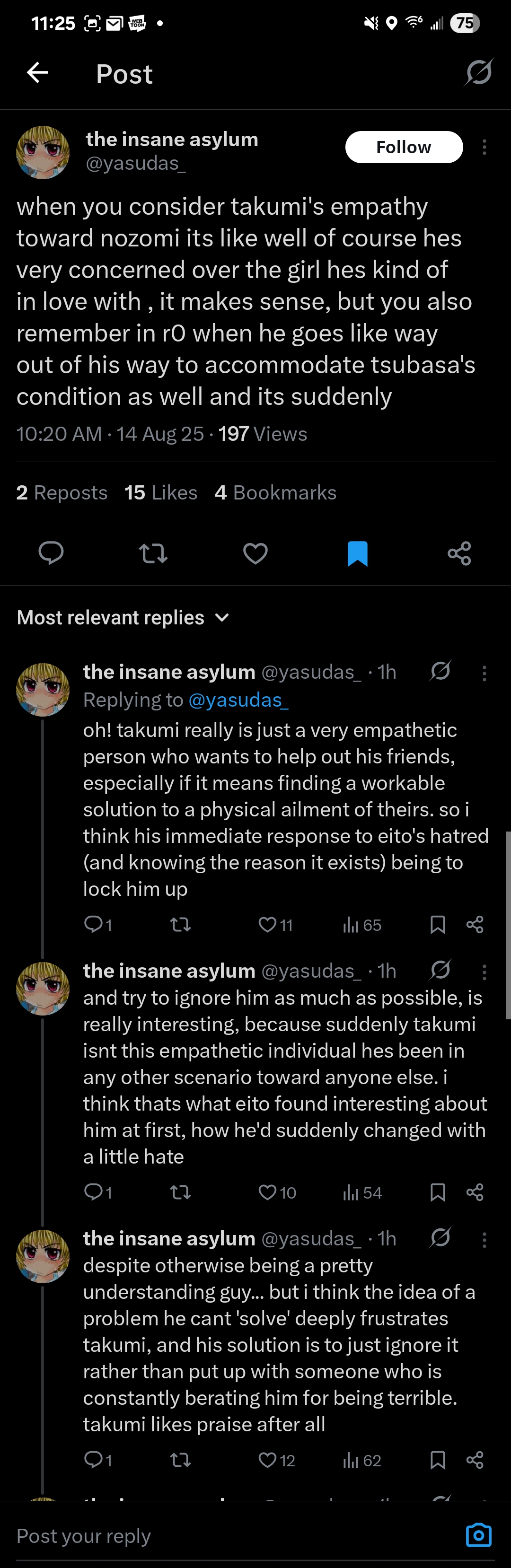Screen dimensions: 511x1568
Task: Share the main post
Action: (x=459, y=553)
